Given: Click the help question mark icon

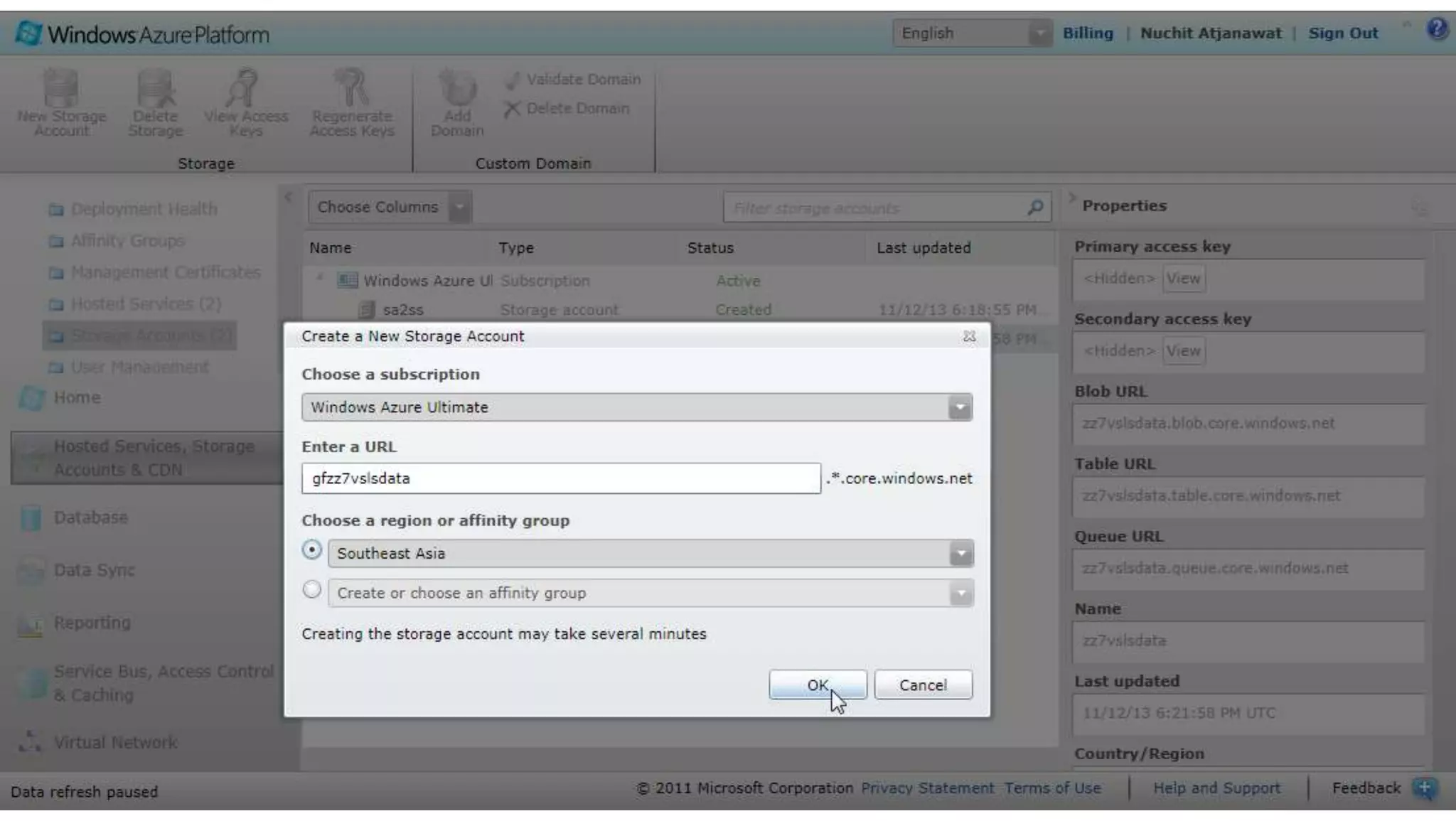Looking at the screenshot, I should click(1437, 30).
